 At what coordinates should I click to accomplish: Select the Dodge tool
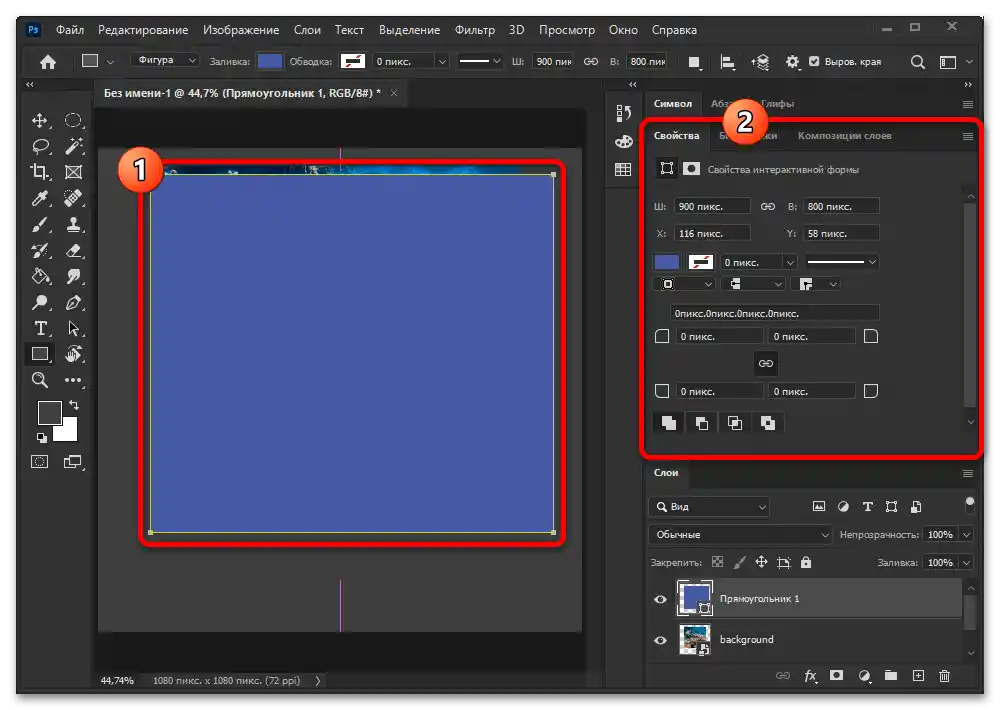[x=40, y=302]
